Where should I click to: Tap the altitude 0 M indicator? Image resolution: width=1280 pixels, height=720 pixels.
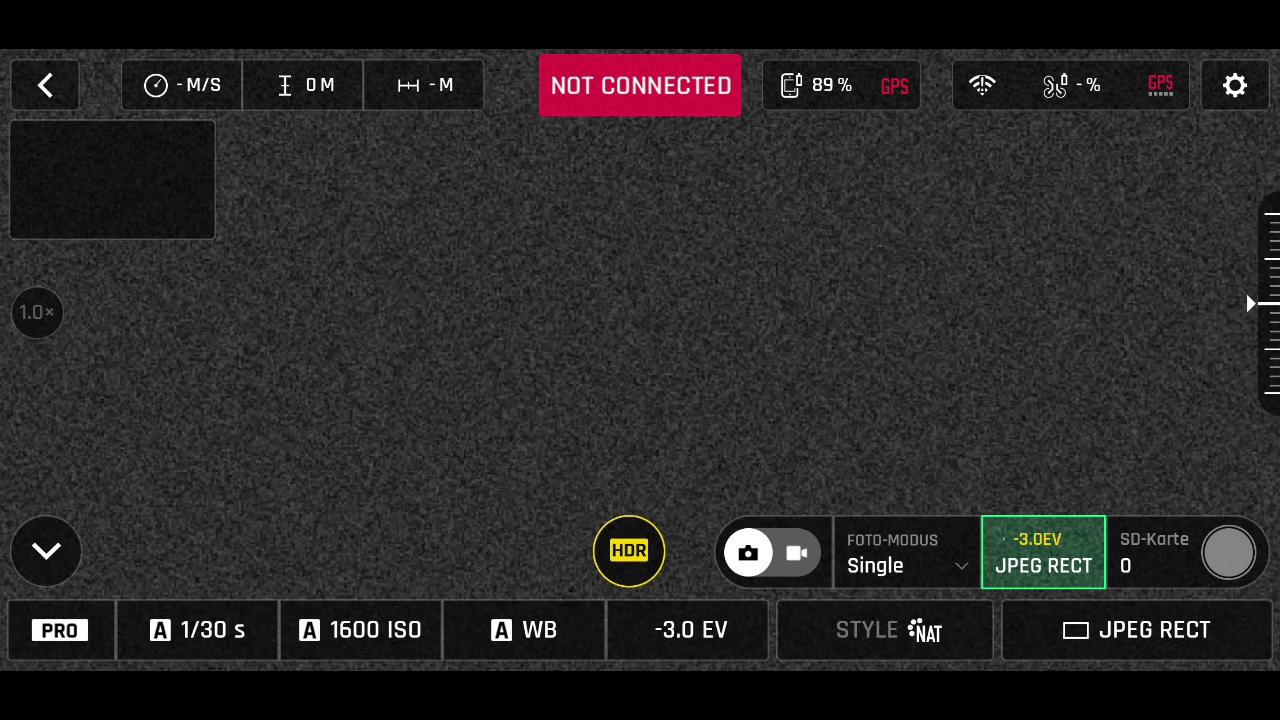point(304,85)
